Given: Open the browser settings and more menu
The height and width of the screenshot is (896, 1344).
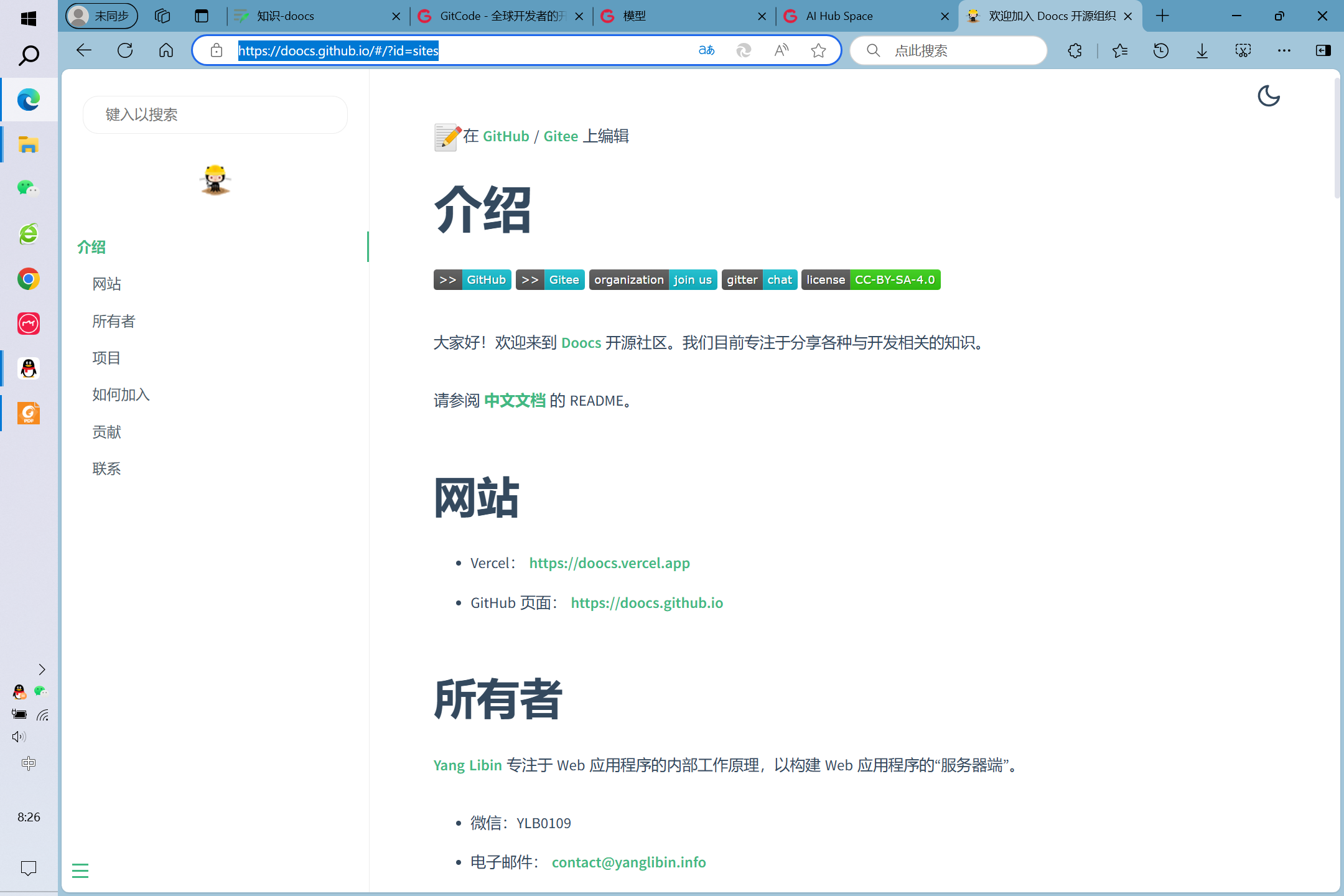Looking at the screenshot, I should tap(1284, 50).
